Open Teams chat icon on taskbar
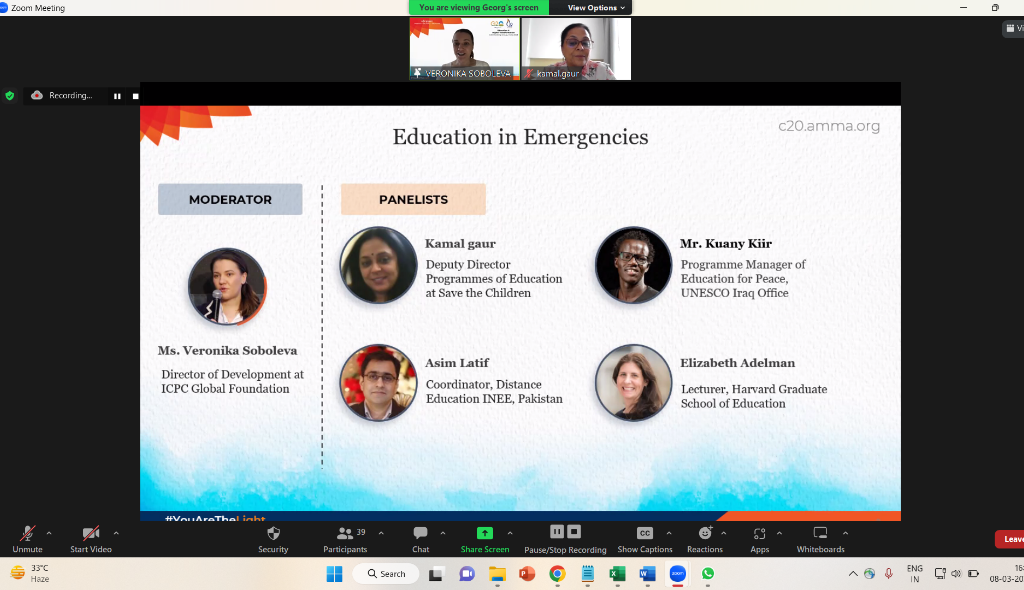Viewport: 1024px width, 590px height. coord(466,574)
